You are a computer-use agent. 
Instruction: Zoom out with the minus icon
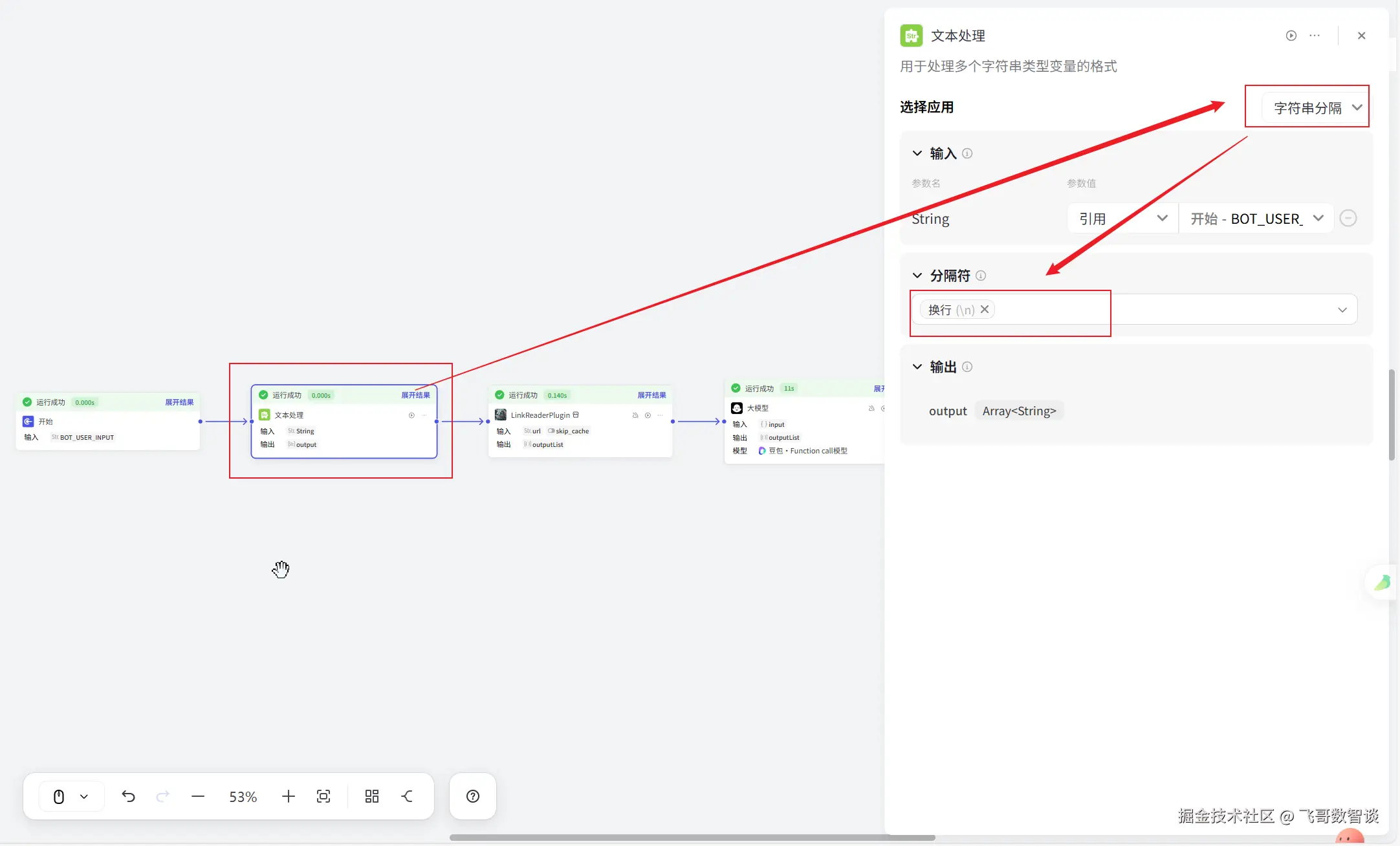(x=198, y=796)
